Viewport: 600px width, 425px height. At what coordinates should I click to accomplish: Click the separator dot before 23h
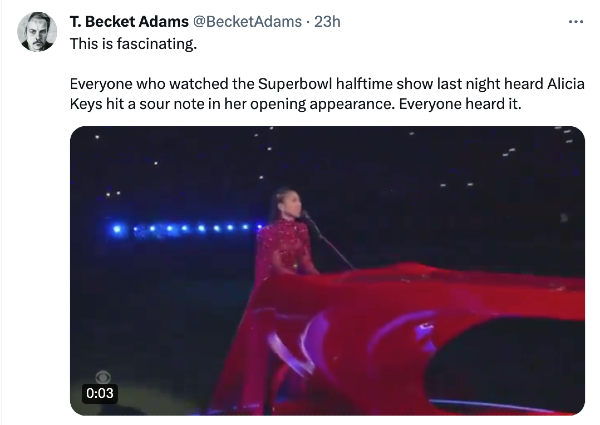click(x=308, y=22)
